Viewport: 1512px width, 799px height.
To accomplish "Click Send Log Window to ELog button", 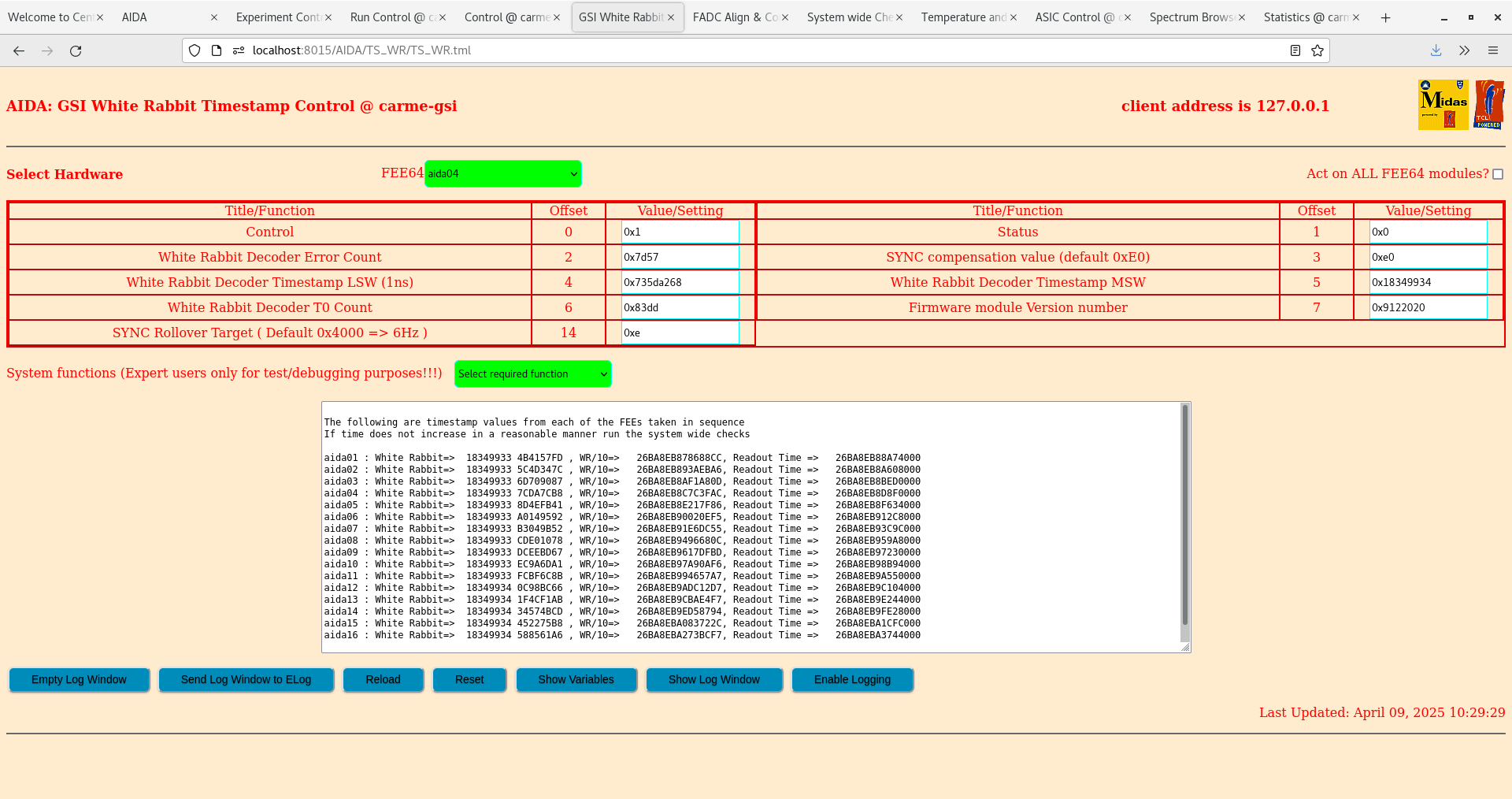I will [x=246, y=679].
